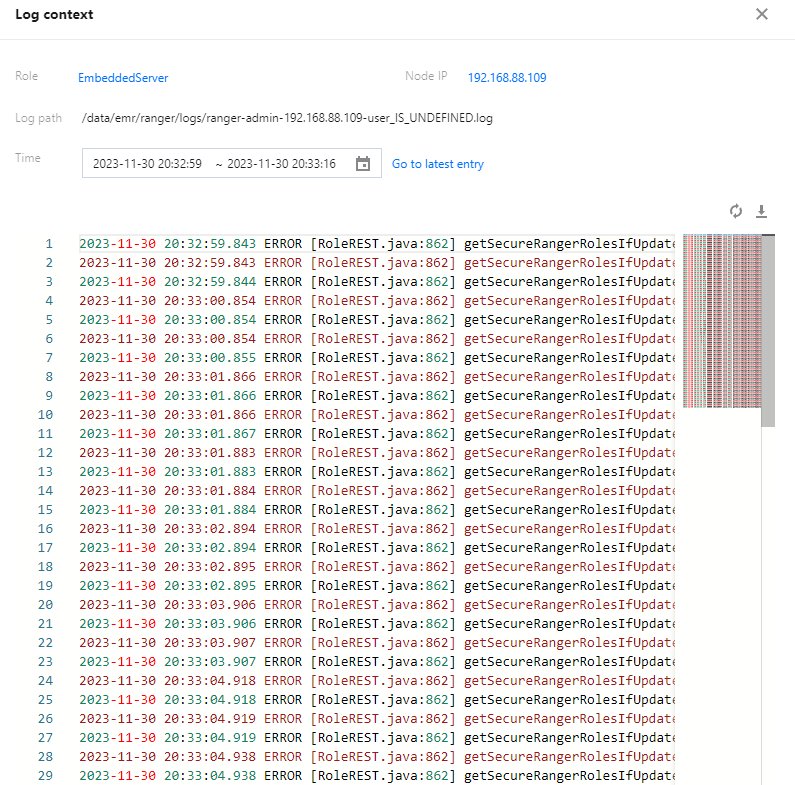Viewport: 795px width, 785px height.
Task: Select log line number 10
Action: [45, 414]
